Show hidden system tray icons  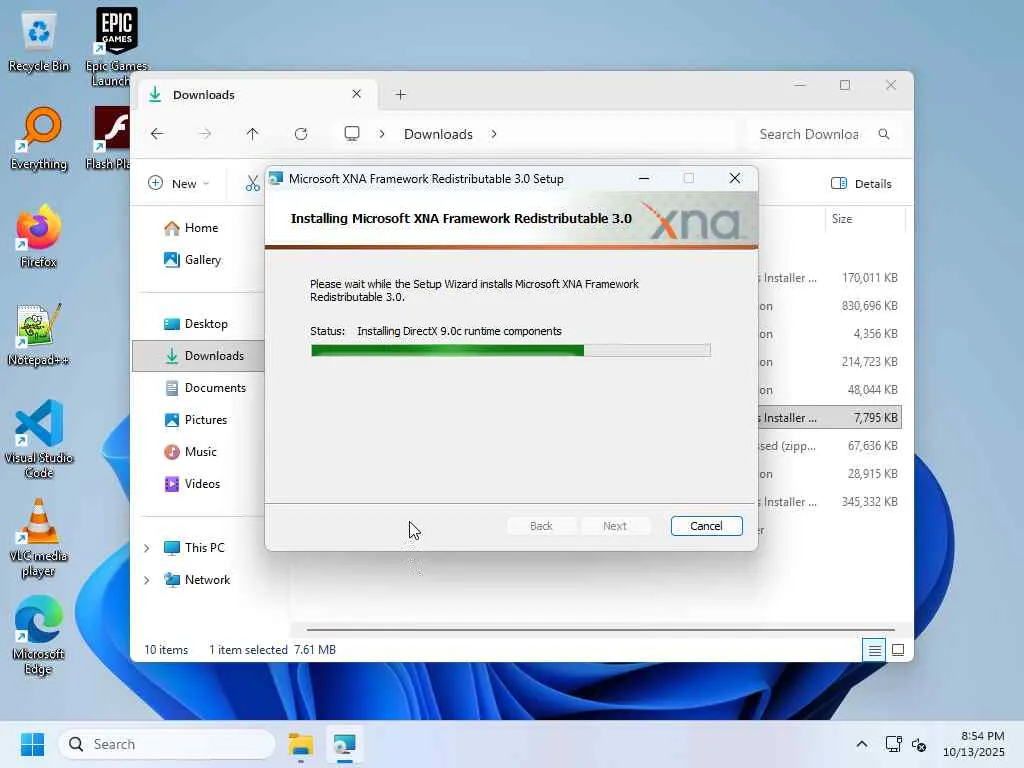[861, 744]
